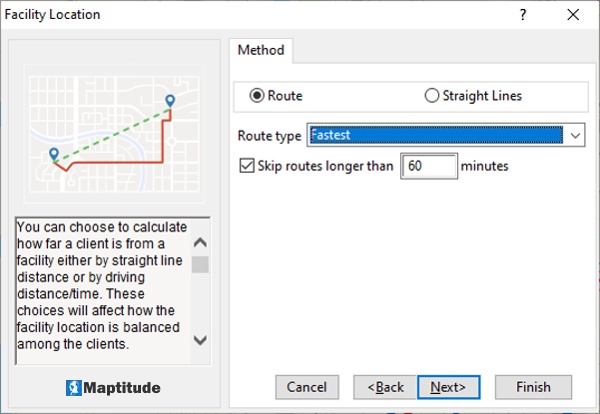
Task: Click the Fastest route type combo box
Action: (x=436, y=135)
